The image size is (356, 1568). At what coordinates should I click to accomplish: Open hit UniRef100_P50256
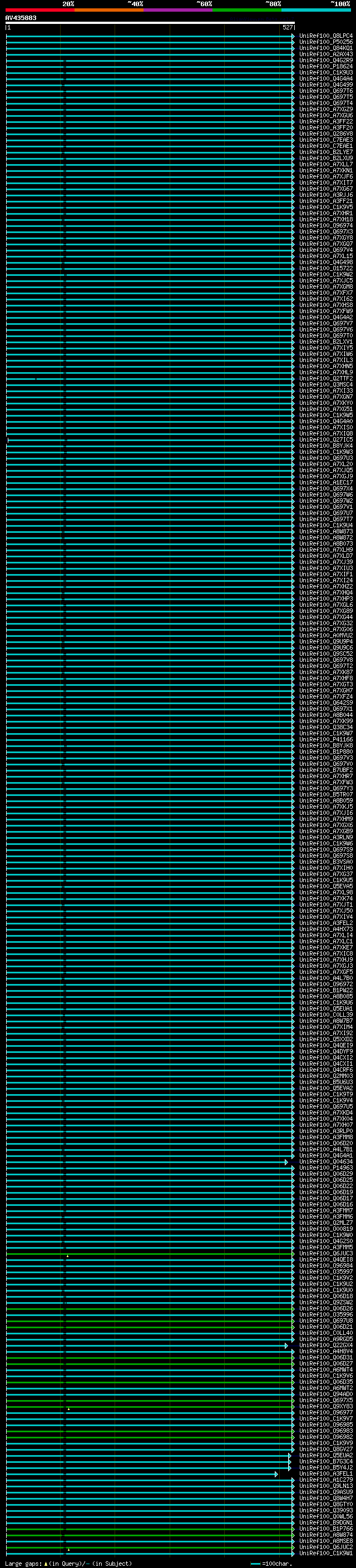[x=325, y=42]
